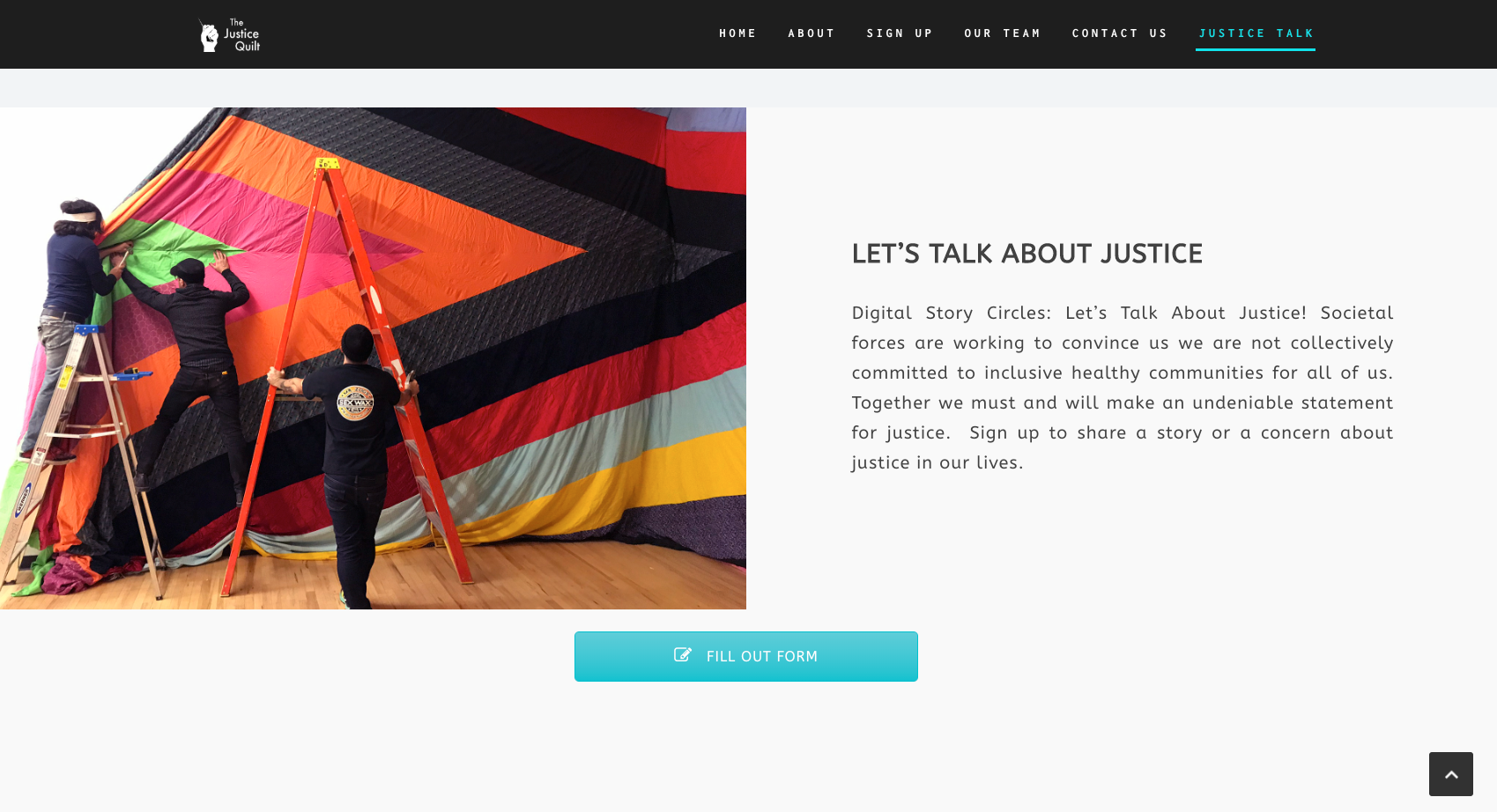Click the pencil edit icon on the form button
Image resolution: width=1497 pixels, height=812 pixels.
click(x=682, y=655)
